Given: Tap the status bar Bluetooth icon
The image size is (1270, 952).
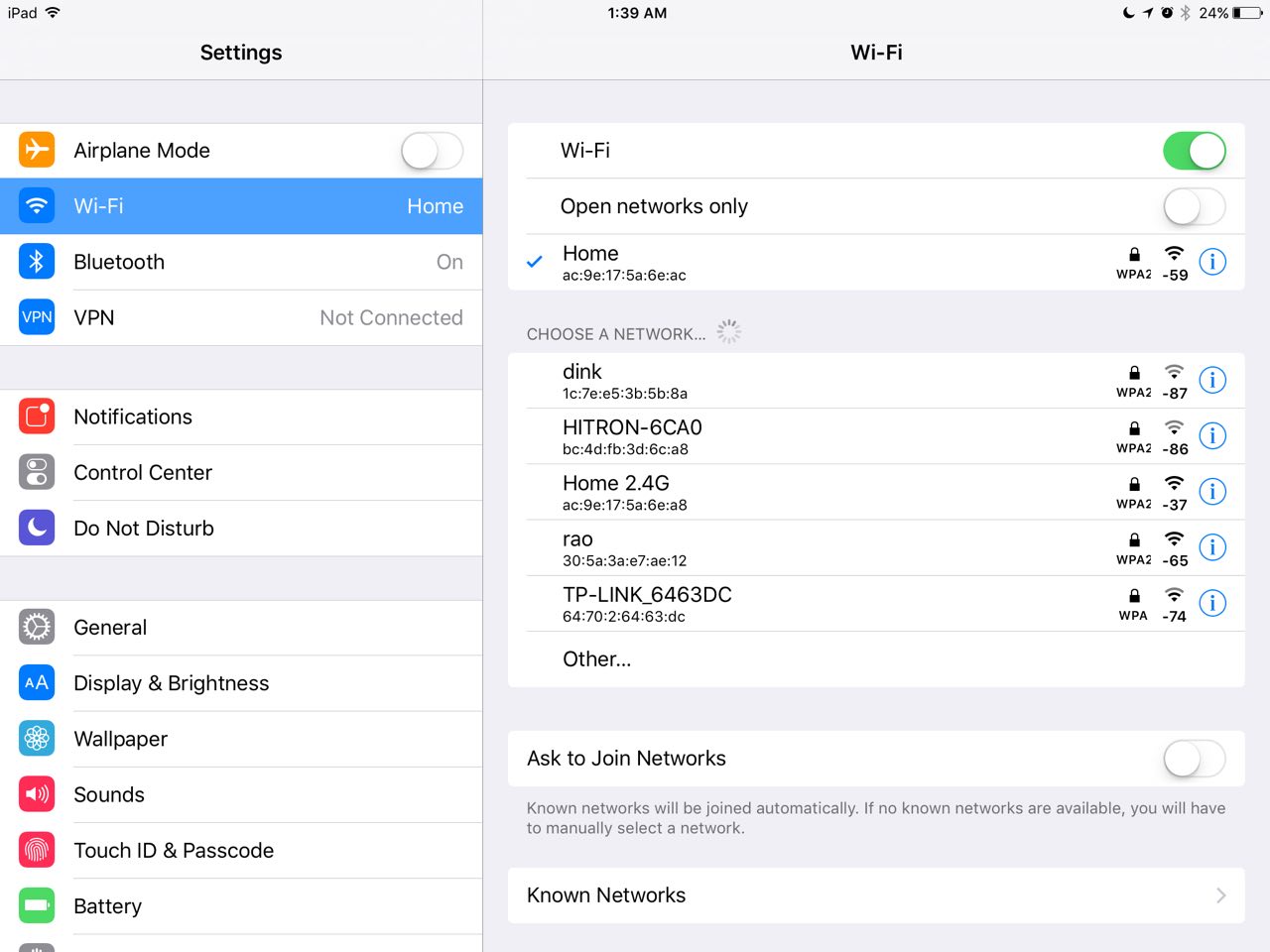Looking at the screenshot, I should pyautogui.click(x=1185, y=13).
